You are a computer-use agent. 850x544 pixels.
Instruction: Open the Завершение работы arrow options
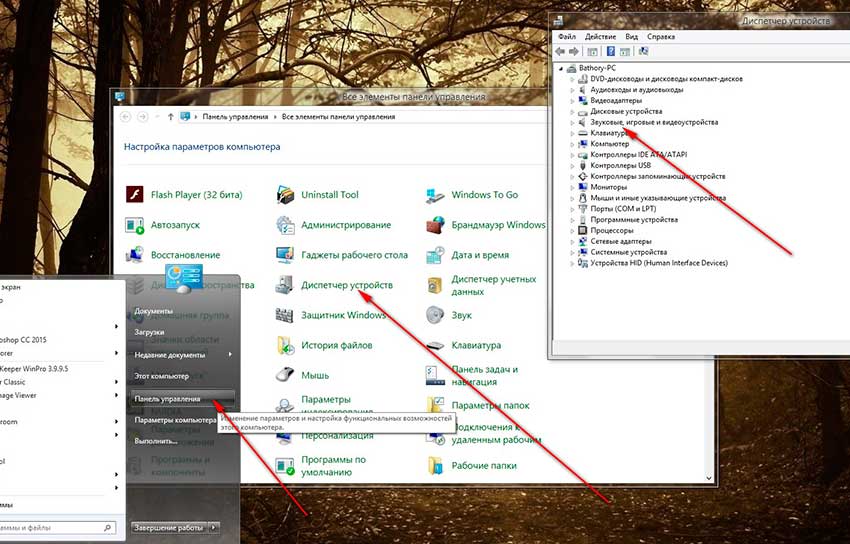click(x=214, y=527)
